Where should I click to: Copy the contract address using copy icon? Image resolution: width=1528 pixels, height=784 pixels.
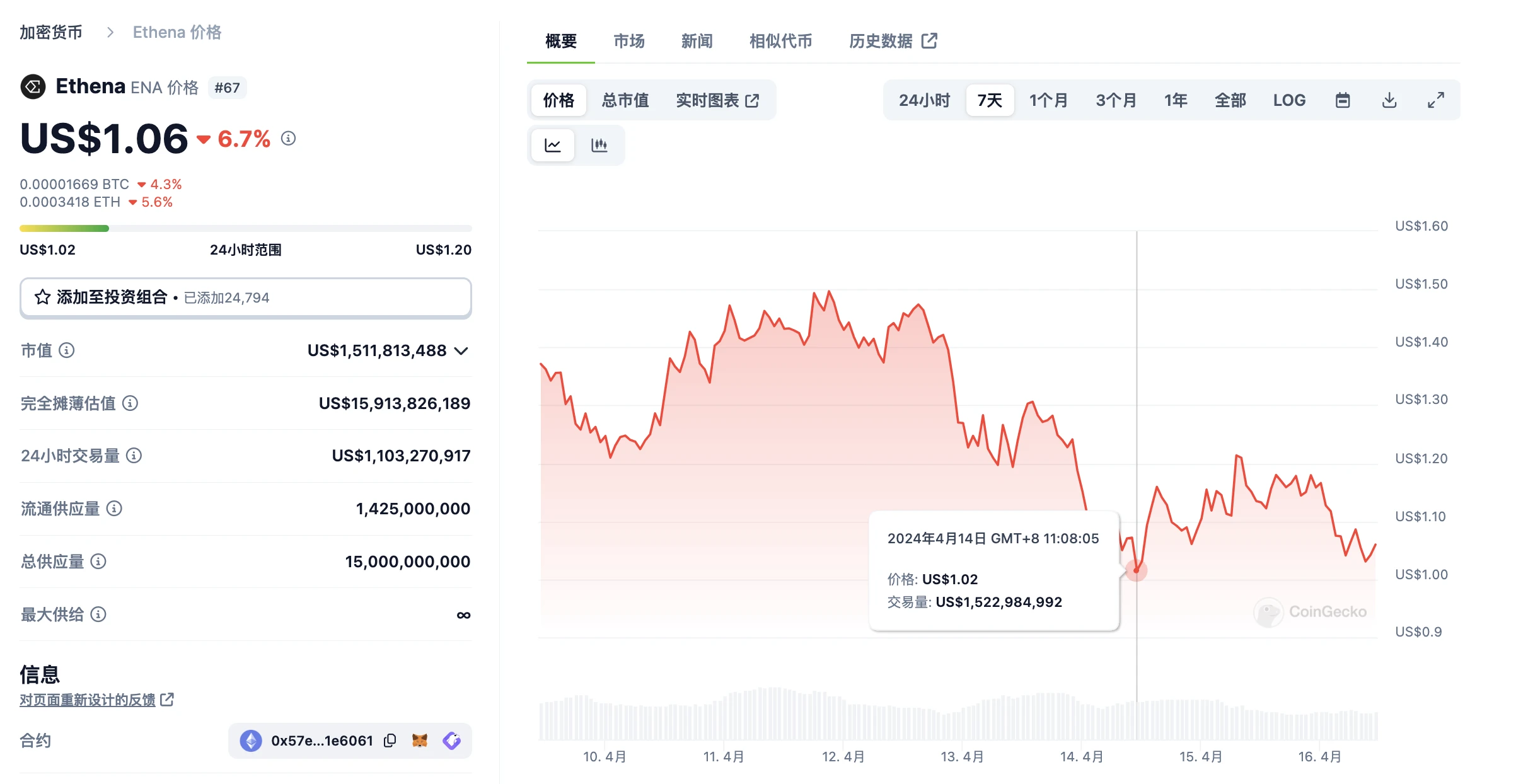tap(388, 741)
